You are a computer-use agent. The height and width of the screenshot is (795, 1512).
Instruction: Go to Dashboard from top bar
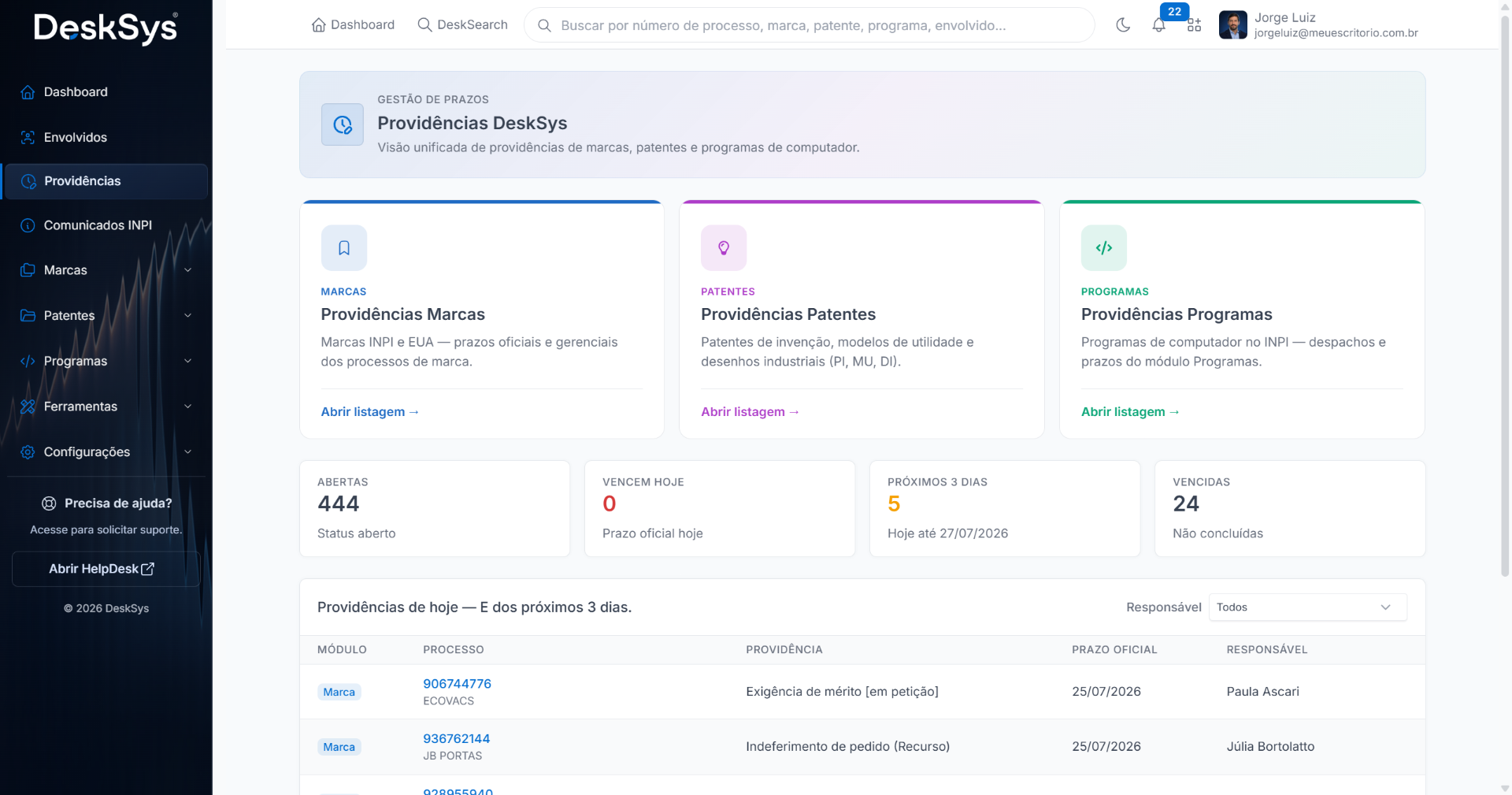354,25
